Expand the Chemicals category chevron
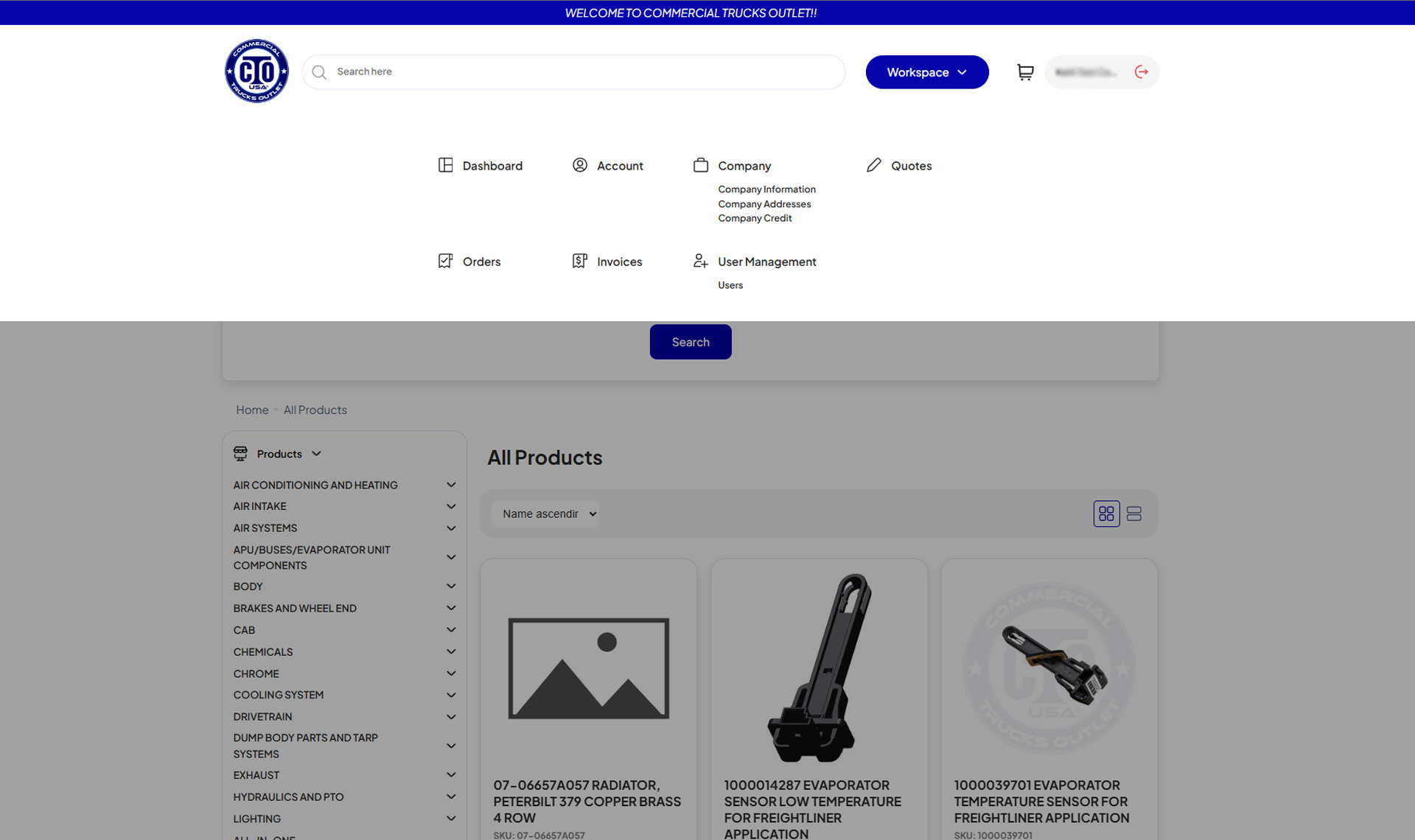Viewport: 1415px width, 840px height. (451, 651)
